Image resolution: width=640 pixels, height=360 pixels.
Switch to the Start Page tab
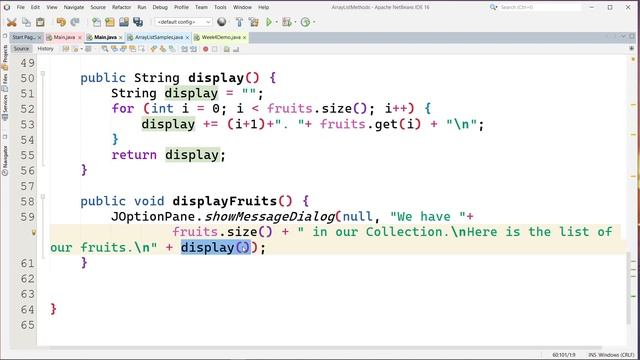(24, 37)
